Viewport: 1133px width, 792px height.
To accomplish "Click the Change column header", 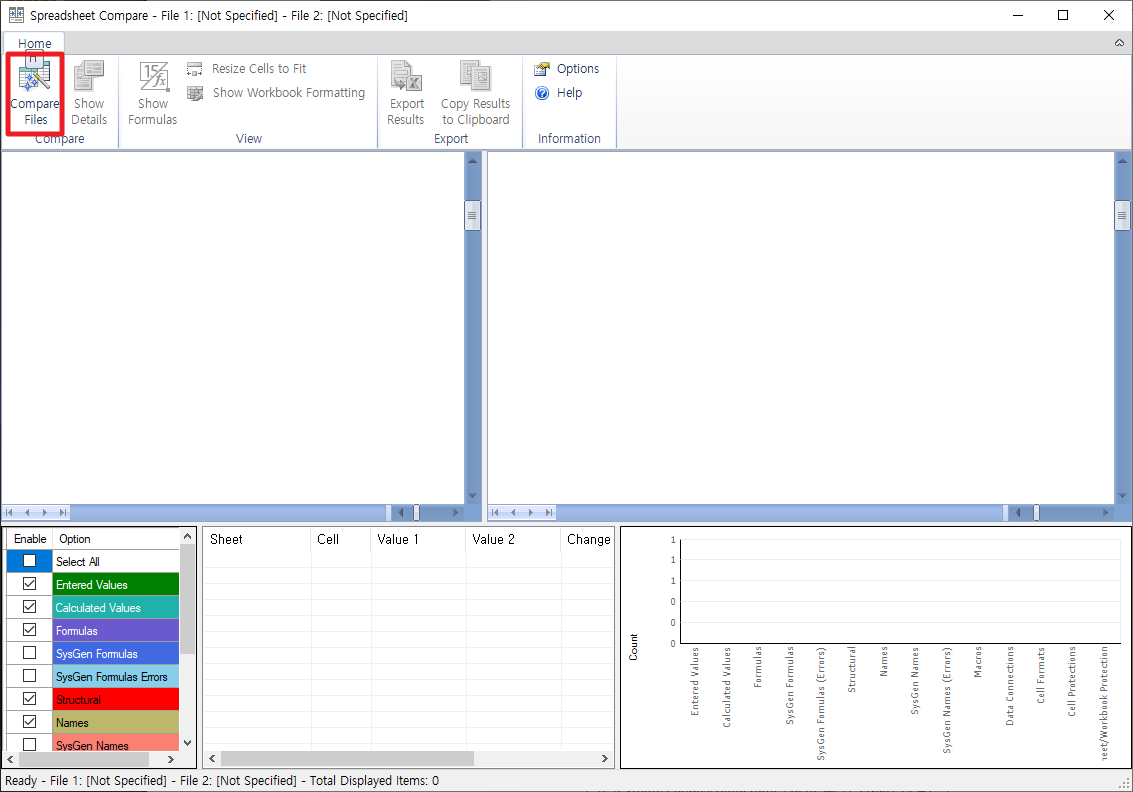I will tap(587, 539).
